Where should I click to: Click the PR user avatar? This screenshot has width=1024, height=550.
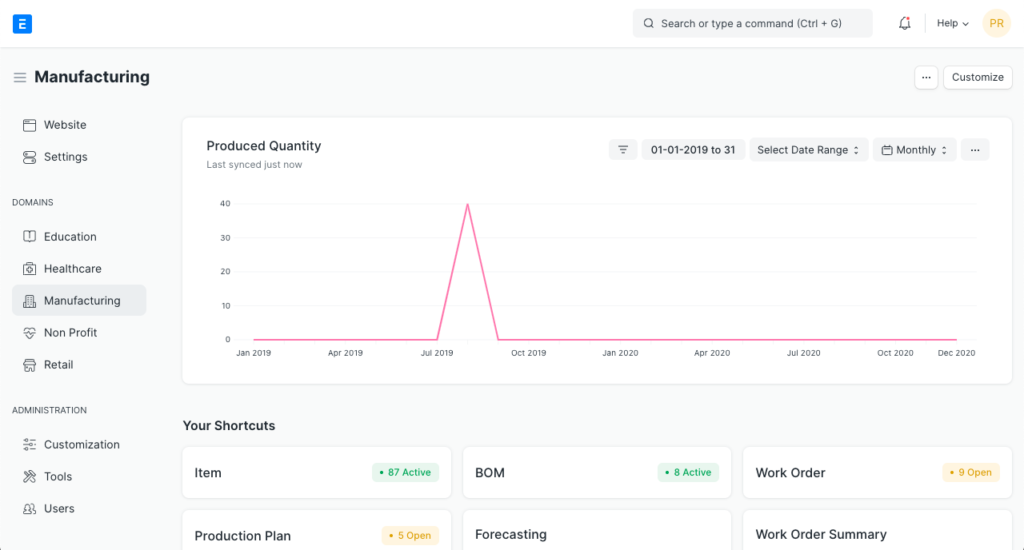tap(996, 23)
